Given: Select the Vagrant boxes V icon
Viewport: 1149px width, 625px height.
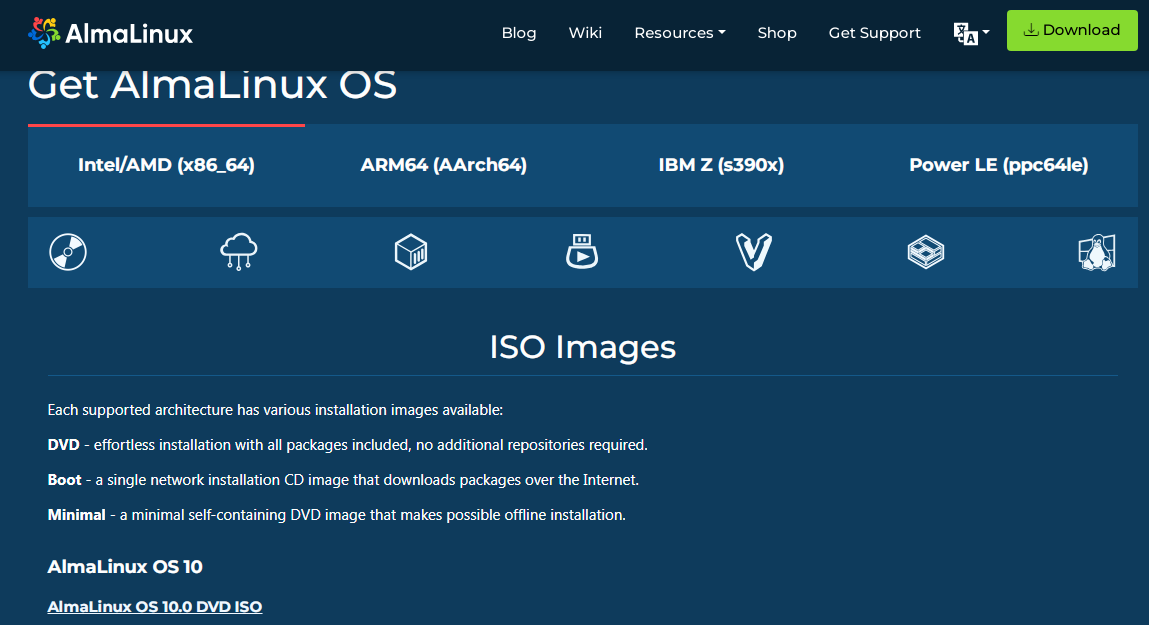Looking at the screenshot, I should [753, 252].
